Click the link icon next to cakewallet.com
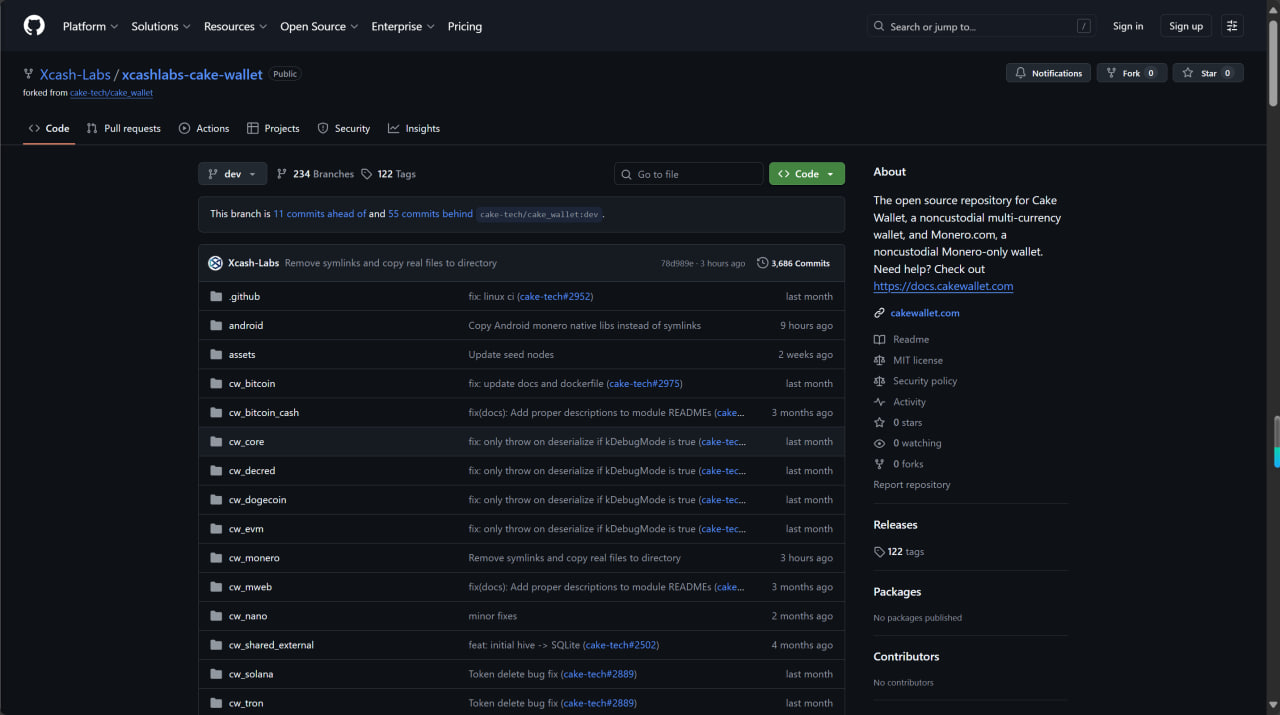1280x715 pixels. coord(879,313)
